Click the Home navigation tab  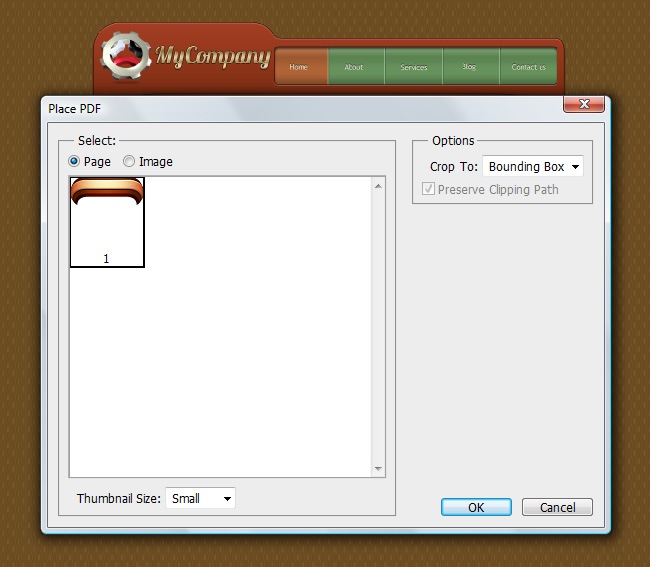[x=301, y=66]
